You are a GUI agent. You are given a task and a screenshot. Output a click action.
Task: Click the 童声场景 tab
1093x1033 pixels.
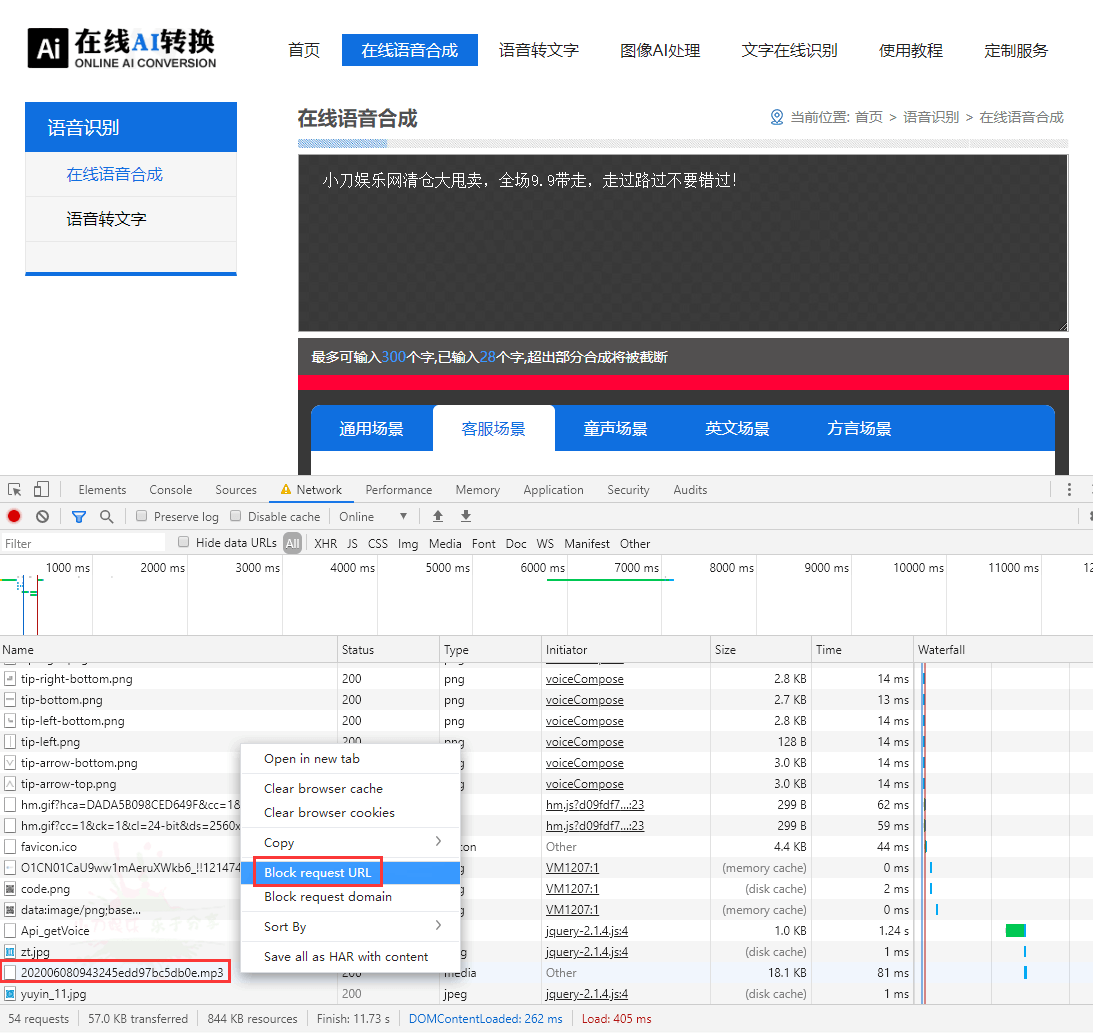[x=615, y=429]
